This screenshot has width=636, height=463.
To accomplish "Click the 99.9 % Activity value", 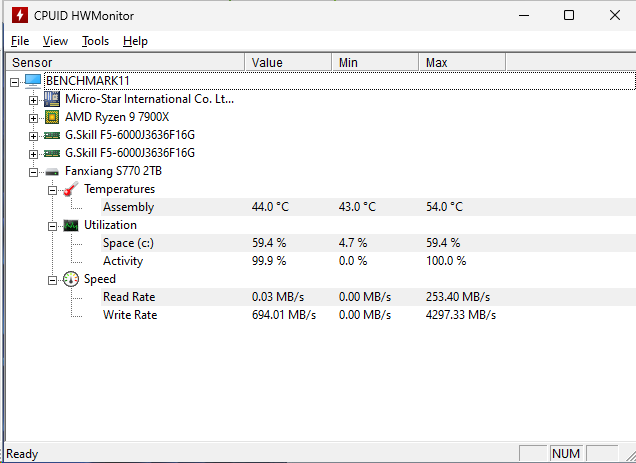I will (x=269, y=261).
